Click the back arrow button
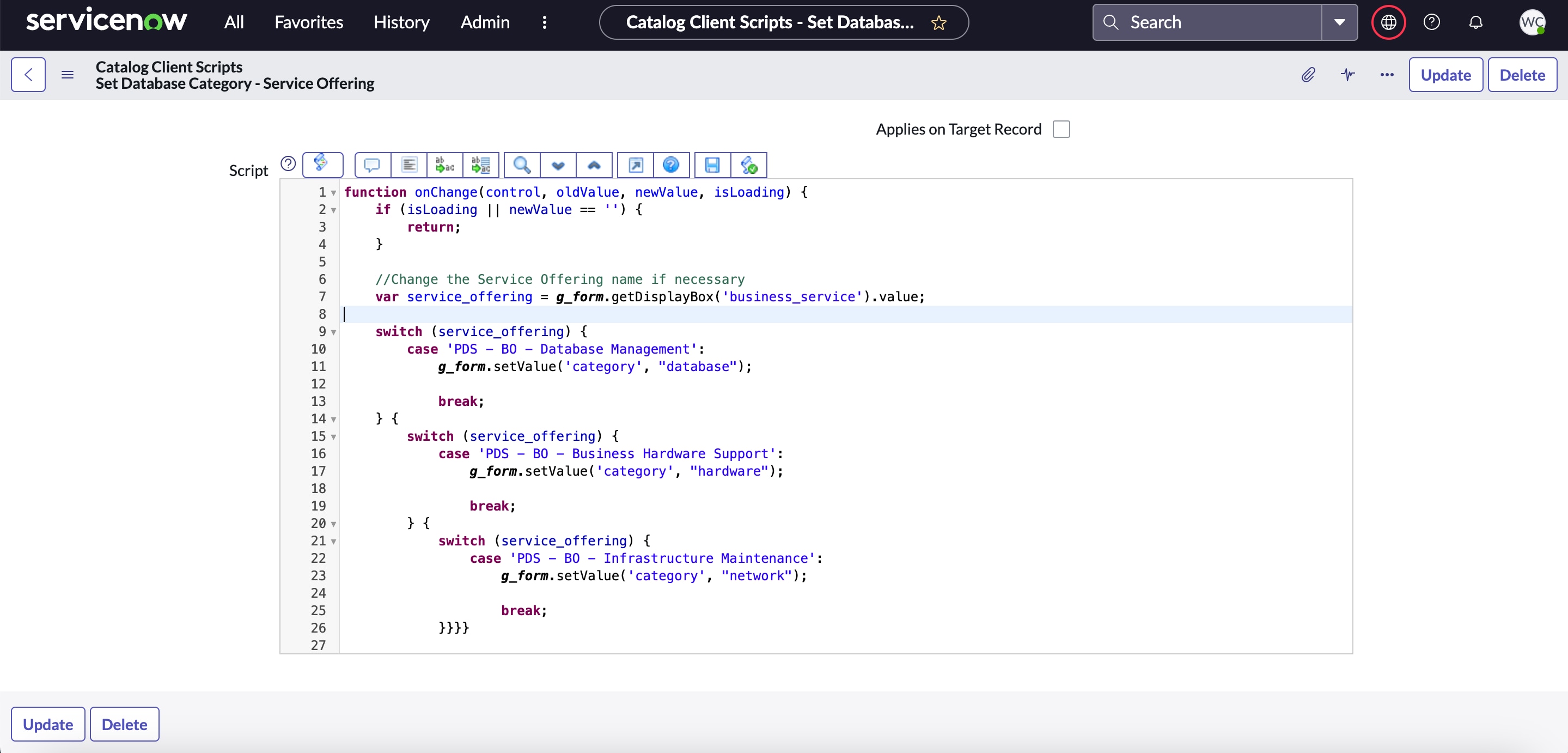Viewport: 1568px width, 753px height. [28, 75]
